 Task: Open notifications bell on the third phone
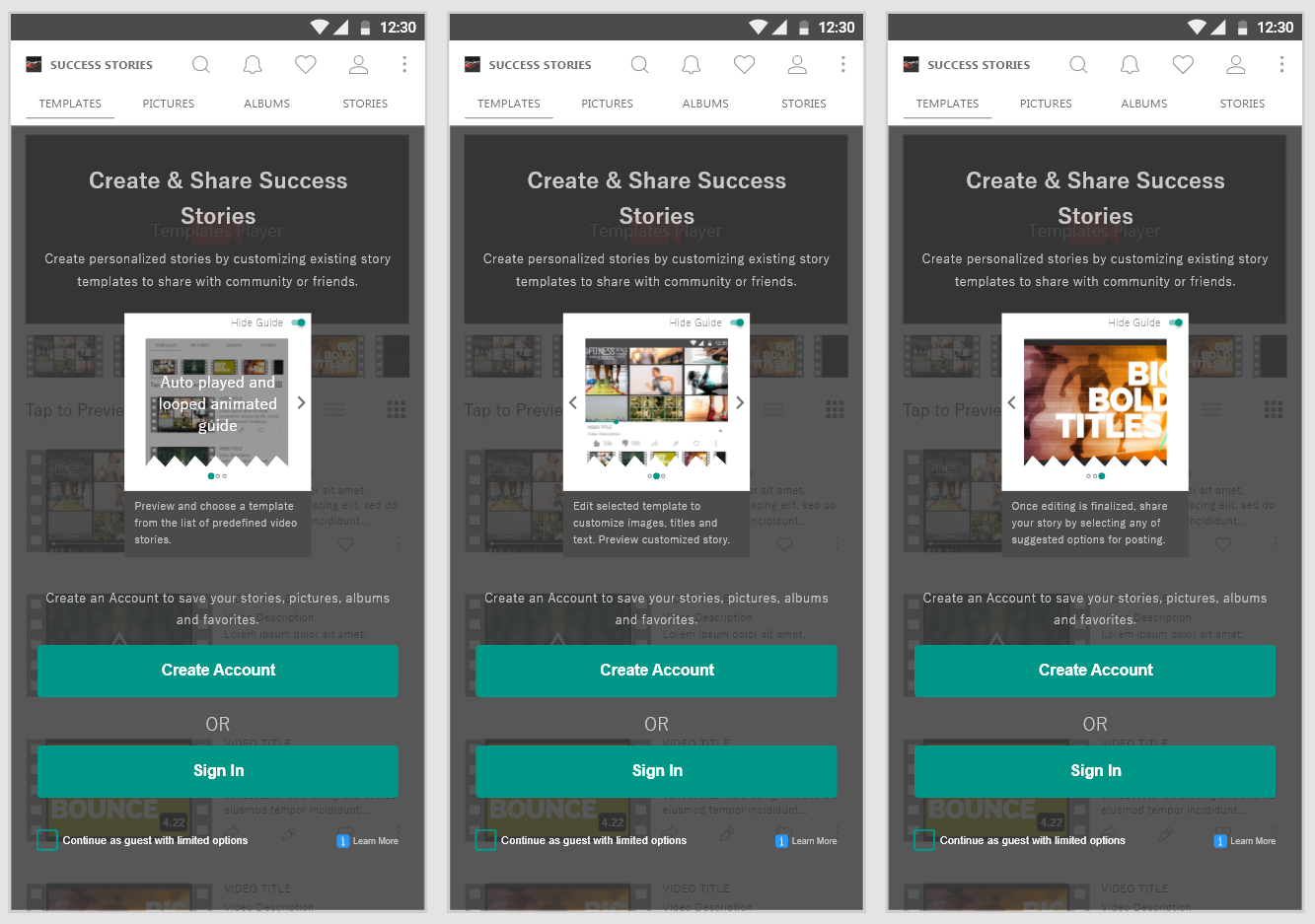pos(1130,65)
